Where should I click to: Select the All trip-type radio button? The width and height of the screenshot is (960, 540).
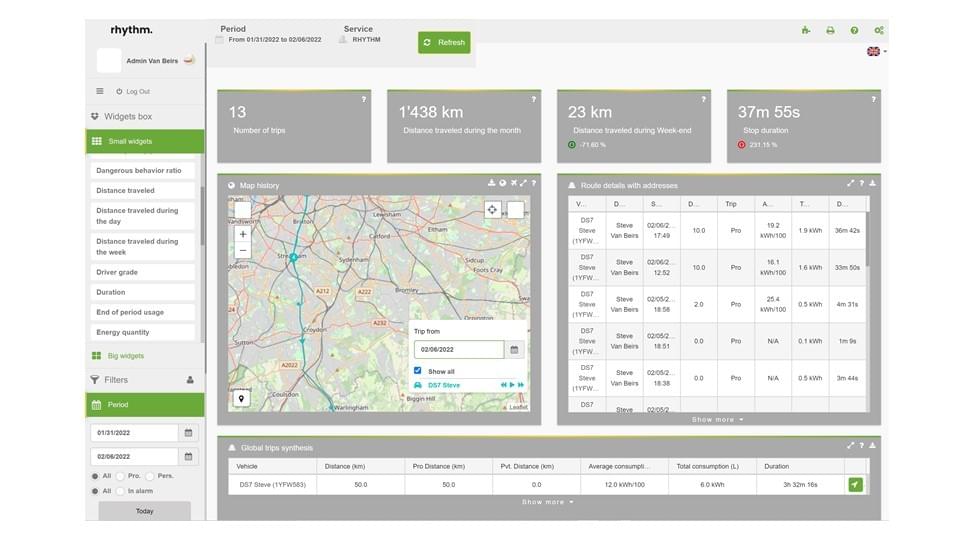[x=95, y=476]
